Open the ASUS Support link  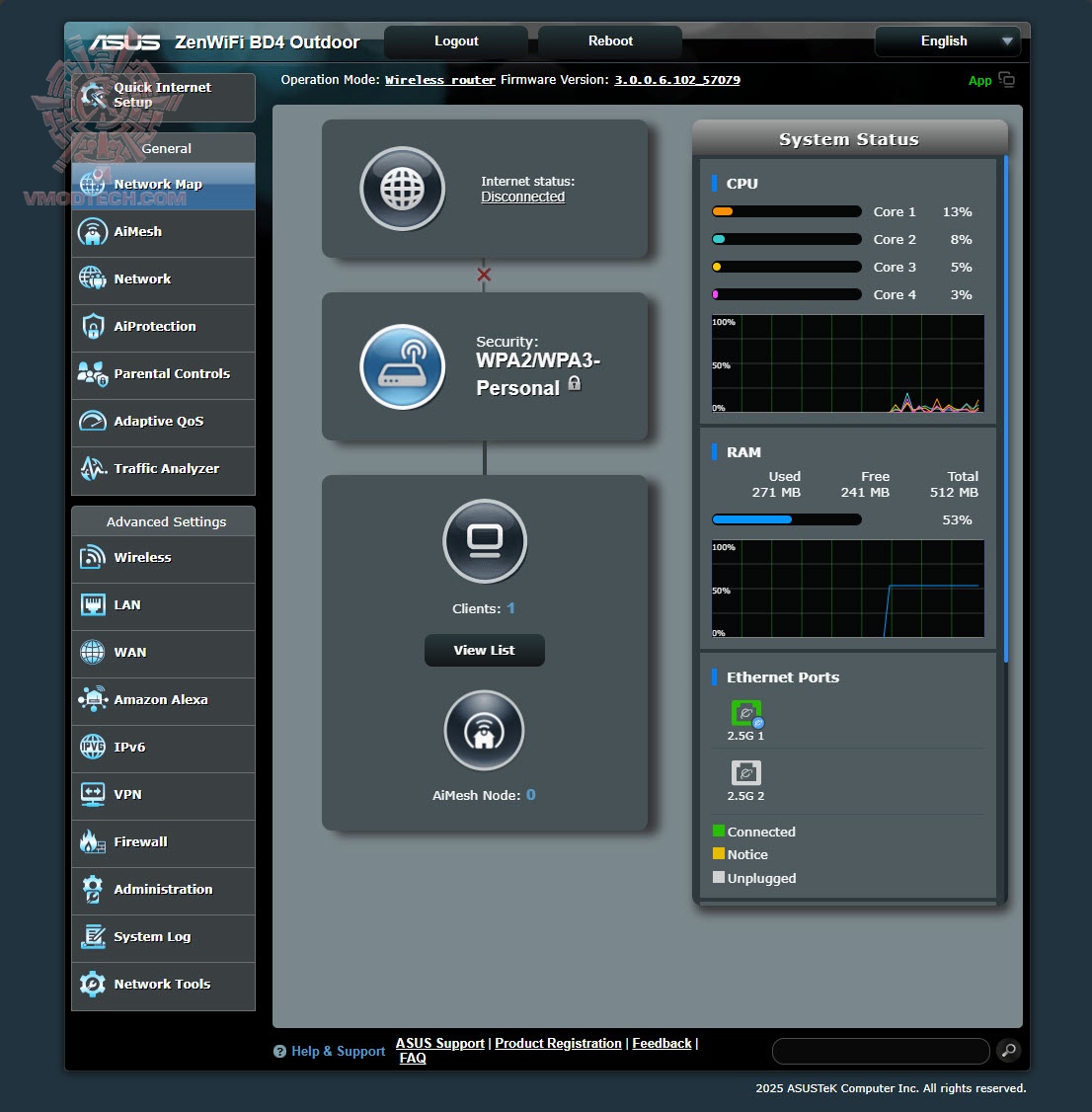(x=439, y=1043)
